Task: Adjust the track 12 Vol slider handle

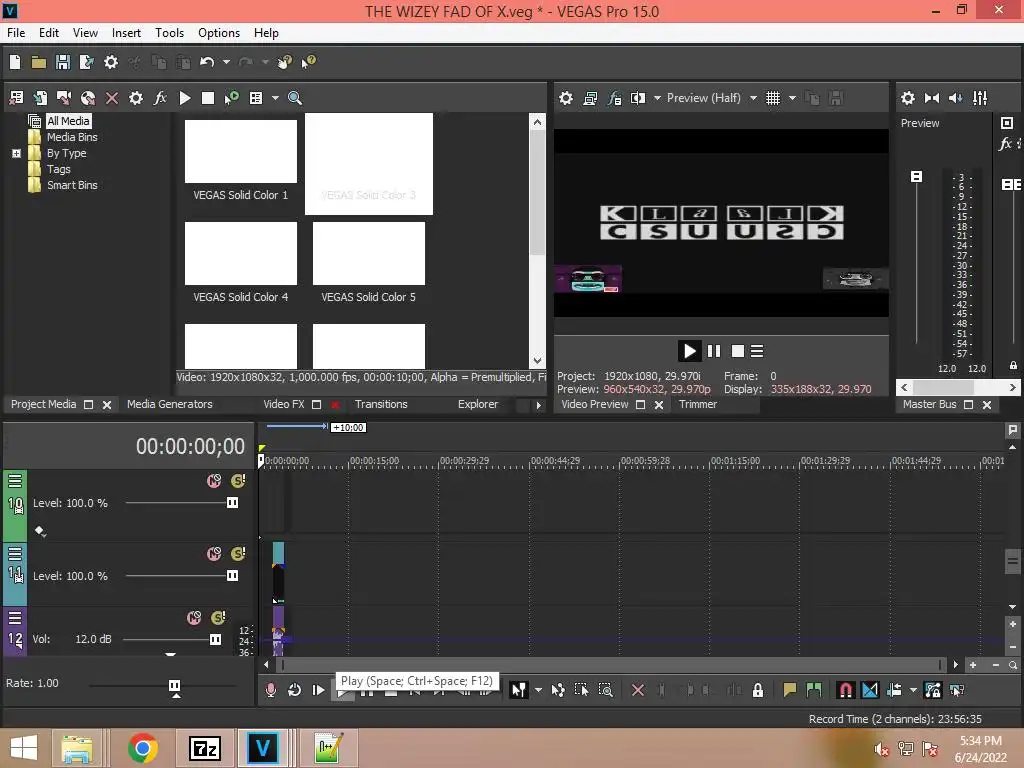Action: click(x=215, y=639)
